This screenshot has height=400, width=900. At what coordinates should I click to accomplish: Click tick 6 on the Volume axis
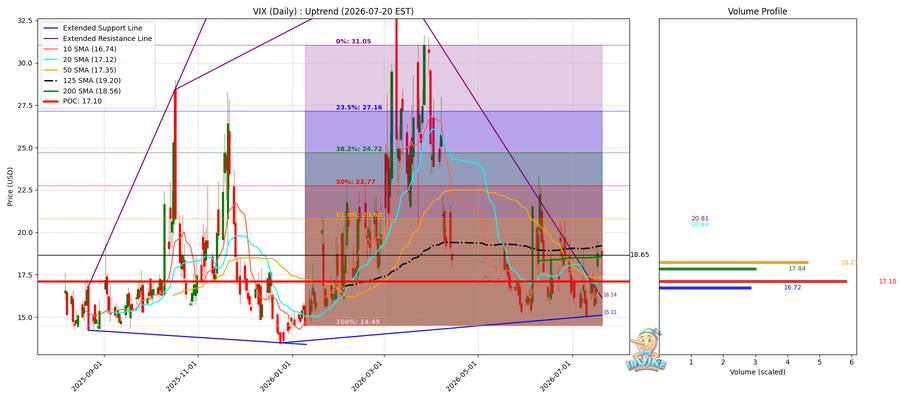tap(852, 362)
